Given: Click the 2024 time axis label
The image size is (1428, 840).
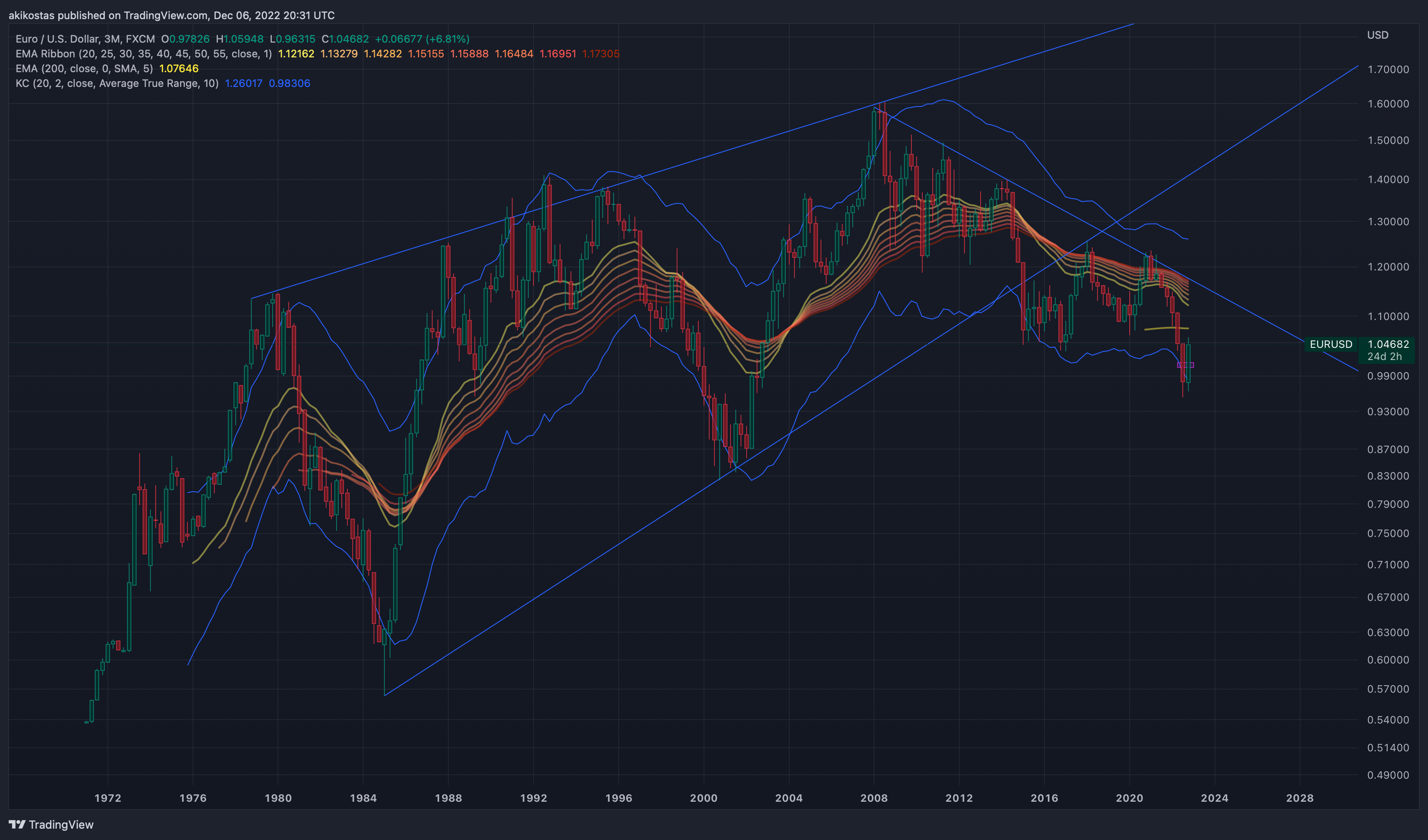Looking at the screenshot, I should click(x=1214, y=798).
